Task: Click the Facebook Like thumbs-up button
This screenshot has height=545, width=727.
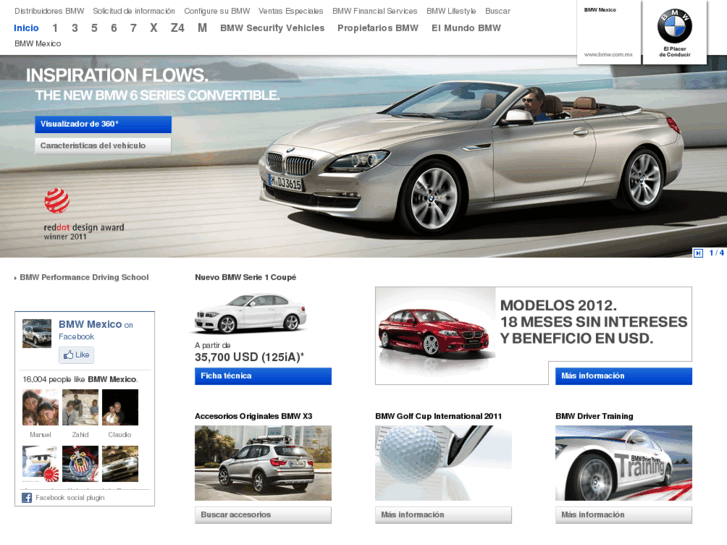Action: [77, 355]
